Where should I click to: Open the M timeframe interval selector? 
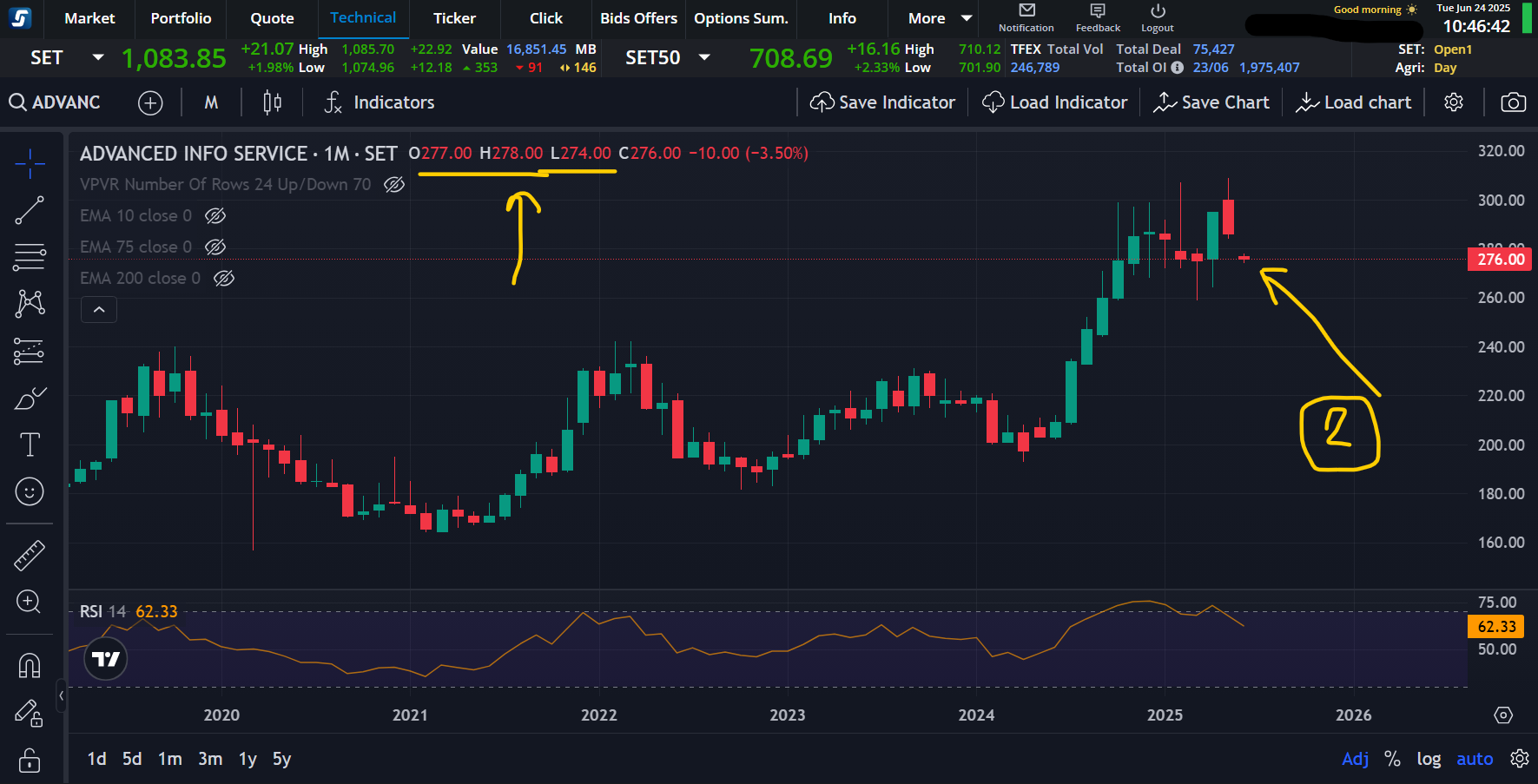click(x=211, y=102)
